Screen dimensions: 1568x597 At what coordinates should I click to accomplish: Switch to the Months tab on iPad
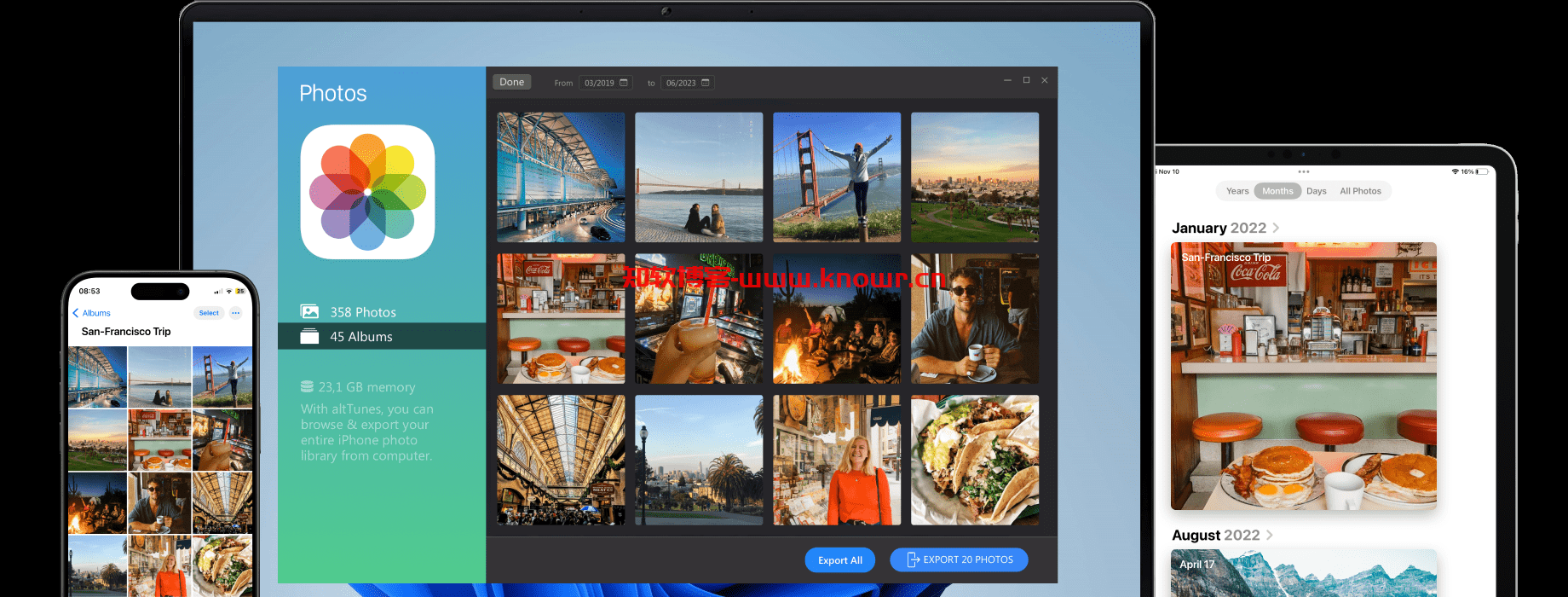(1277, 191)
